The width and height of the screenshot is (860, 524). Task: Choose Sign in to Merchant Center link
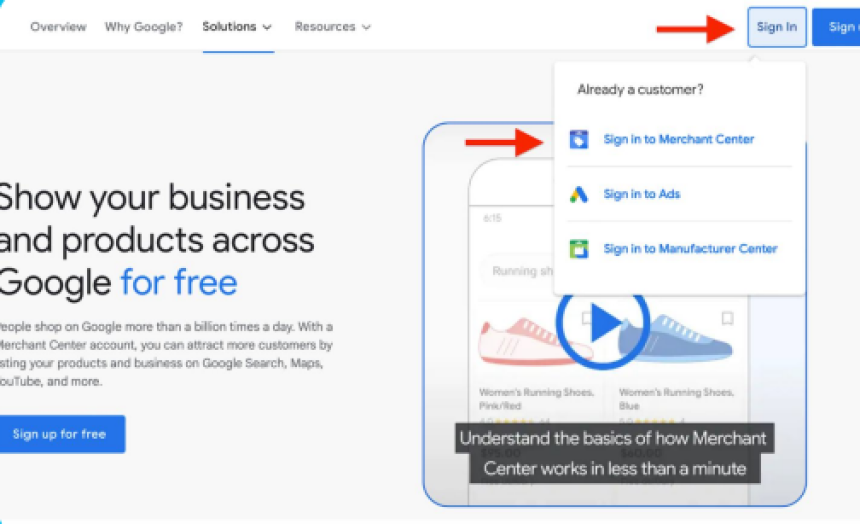coord(678,139)
